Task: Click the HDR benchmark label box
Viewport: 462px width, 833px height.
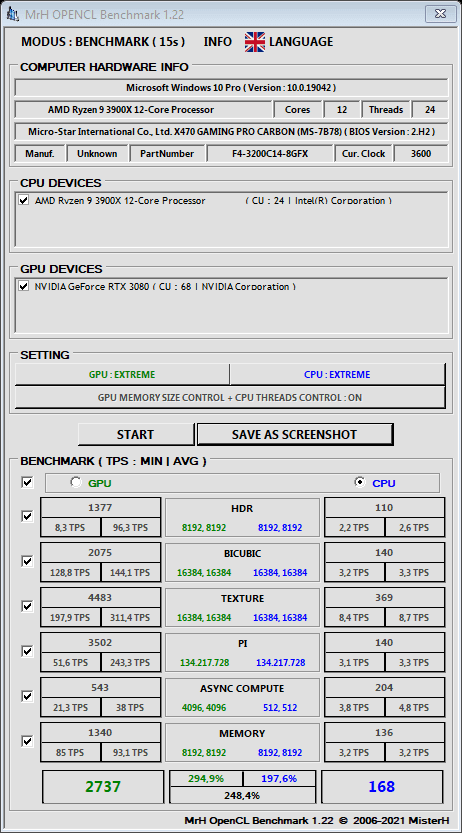Action: pyautogui.click(x=242, y=518)
